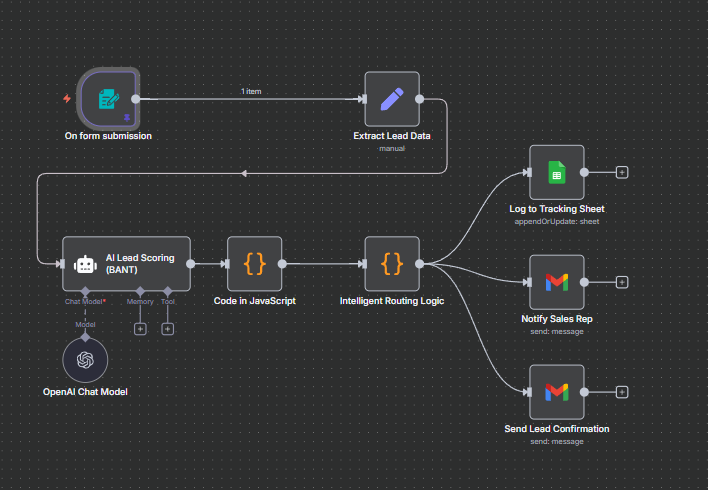
Task: Select the On form submission trigger node
Action: 107,98
